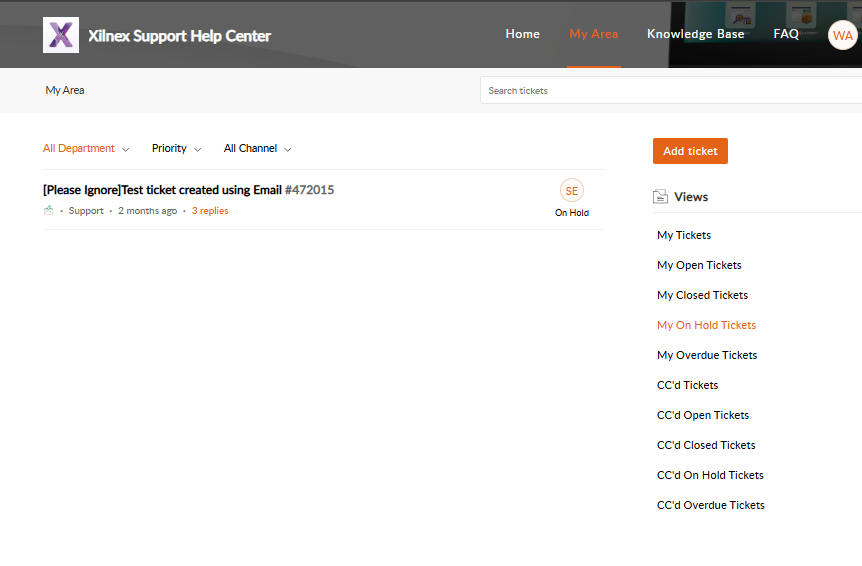Open the Knowledge Base menu
This screenshot has width=862, height=566.
tap(695, 34)
